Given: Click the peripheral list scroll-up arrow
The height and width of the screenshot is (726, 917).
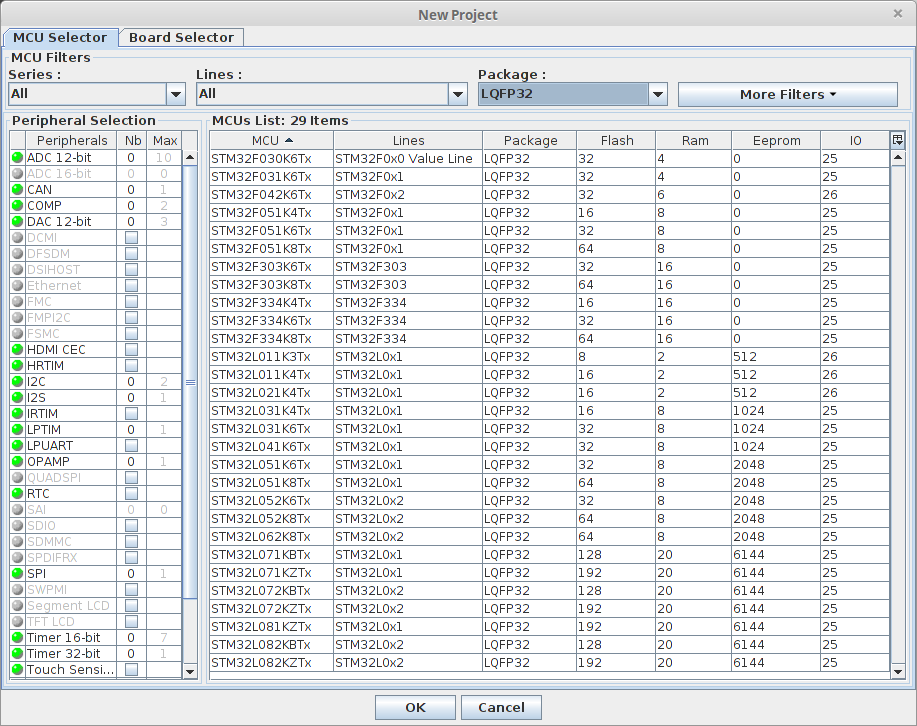Looking at the screenshot, I should (190, 157).
